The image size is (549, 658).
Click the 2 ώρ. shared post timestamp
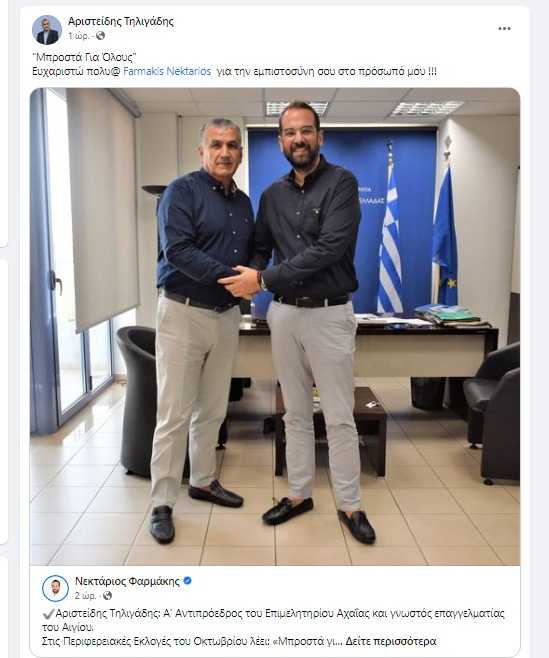[x=86, y=596]
